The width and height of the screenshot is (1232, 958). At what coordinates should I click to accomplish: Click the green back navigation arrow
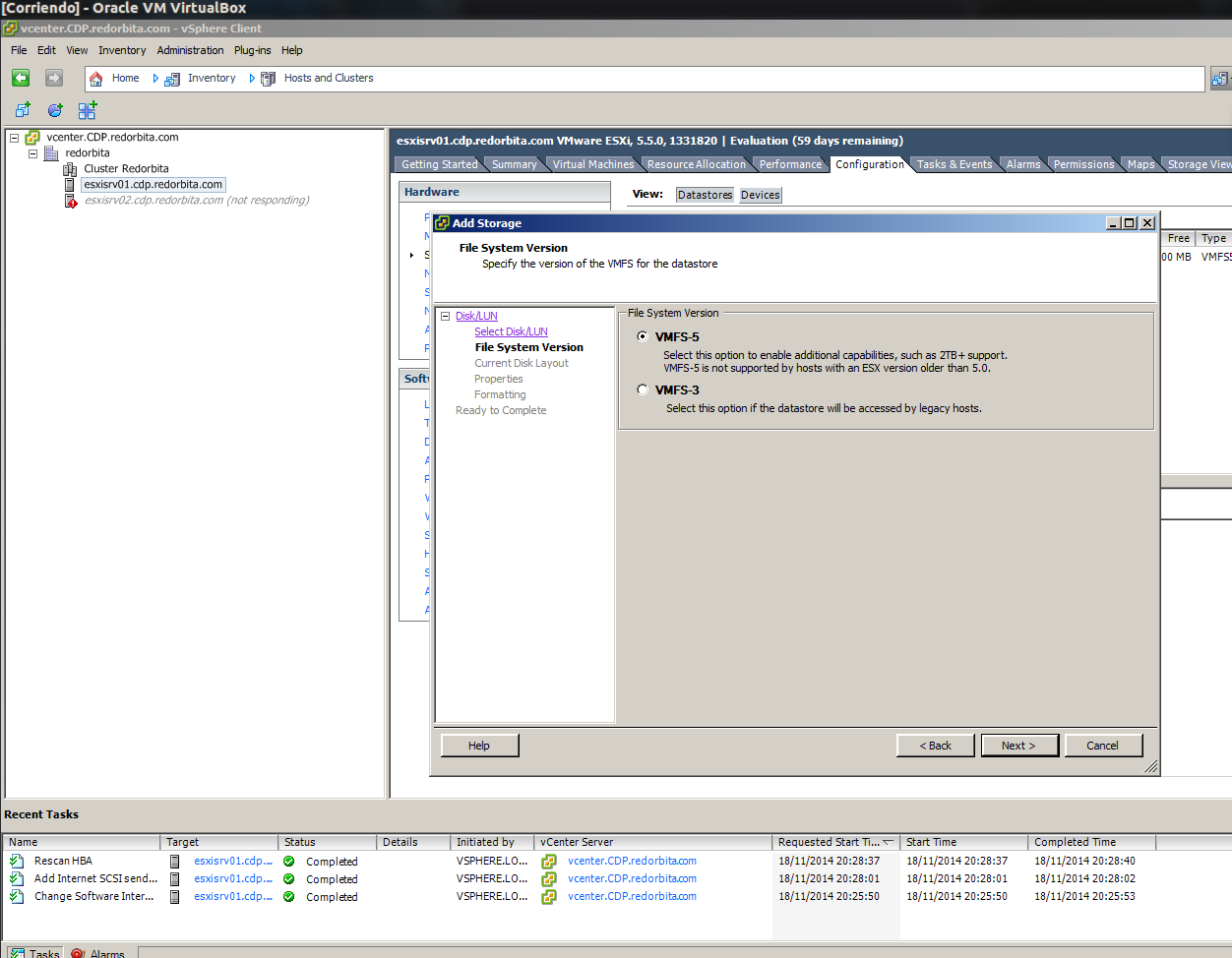tap(21, 78)
